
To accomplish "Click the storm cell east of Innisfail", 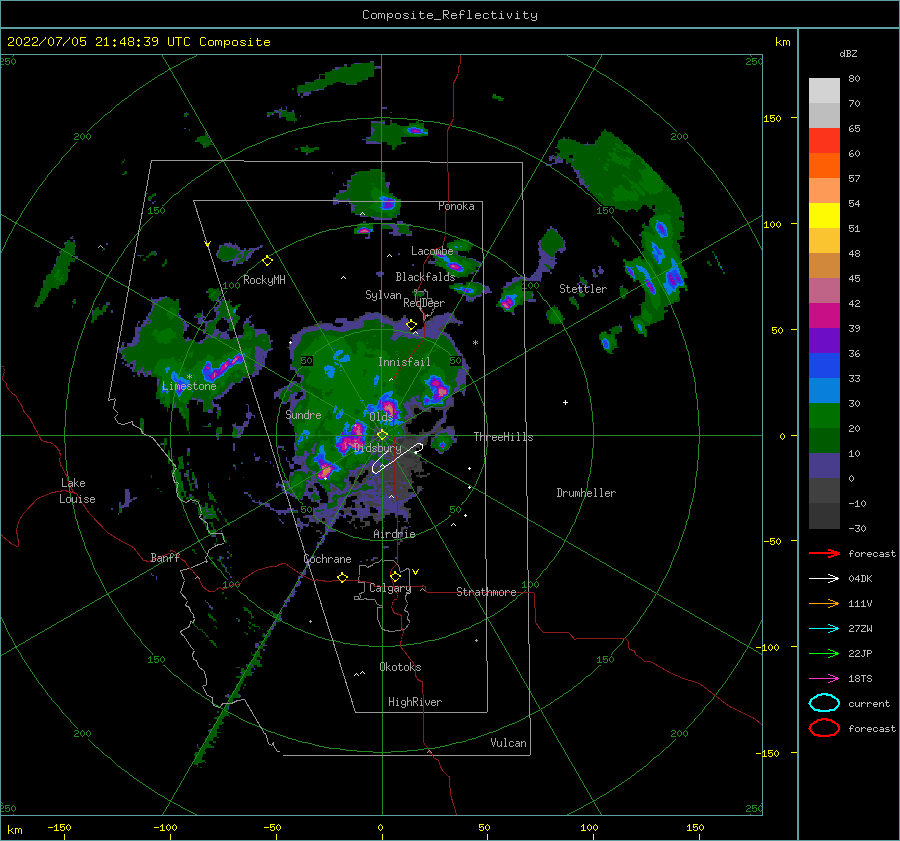I will (x=436, y=388).
